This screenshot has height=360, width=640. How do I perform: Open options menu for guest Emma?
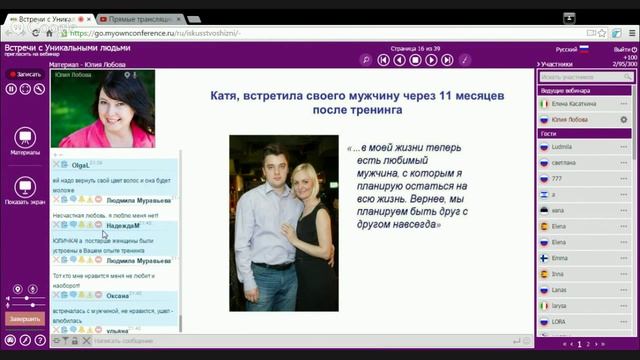624,258
